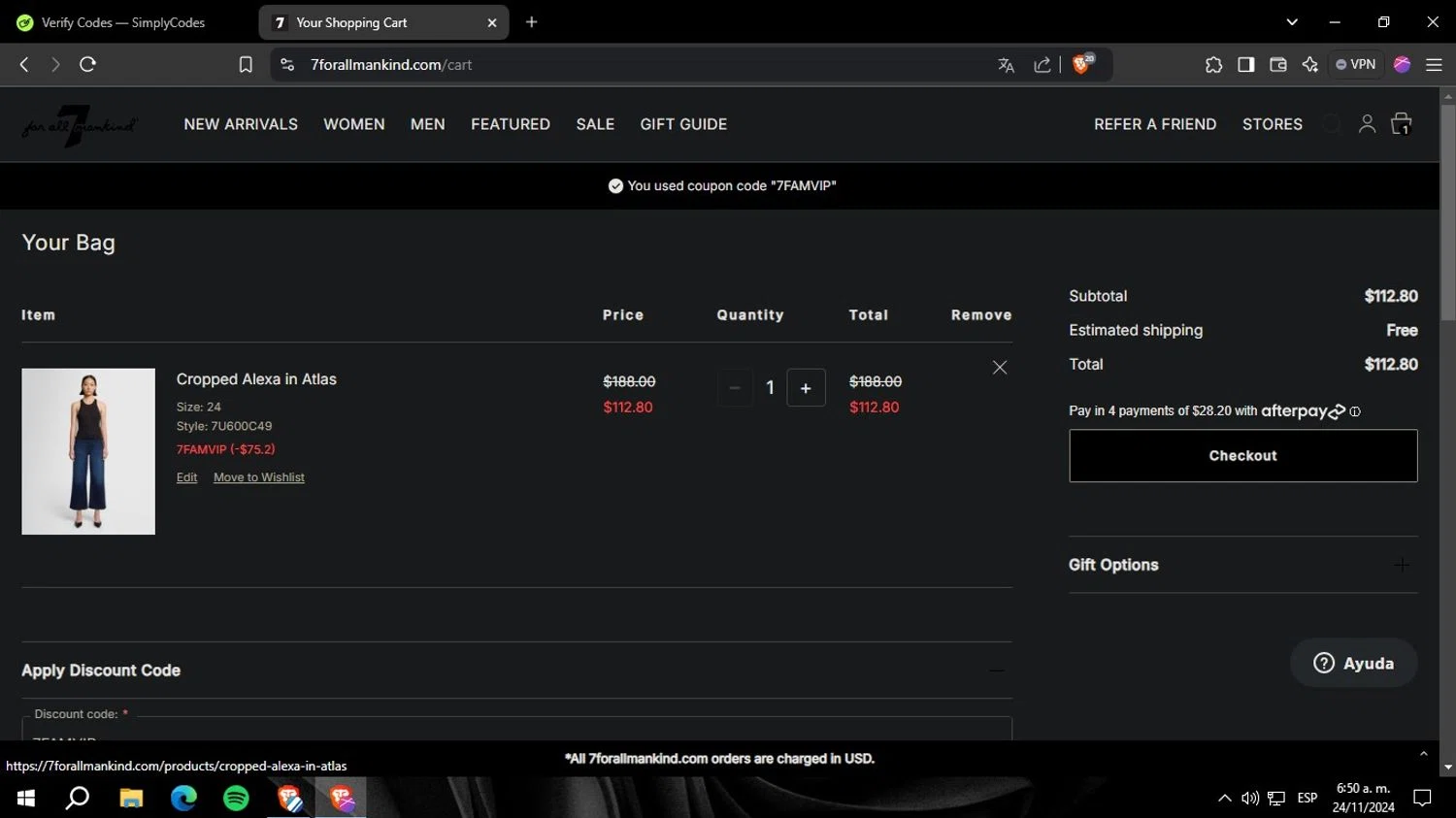Click the STORES link

click(x=1273, y=124)
